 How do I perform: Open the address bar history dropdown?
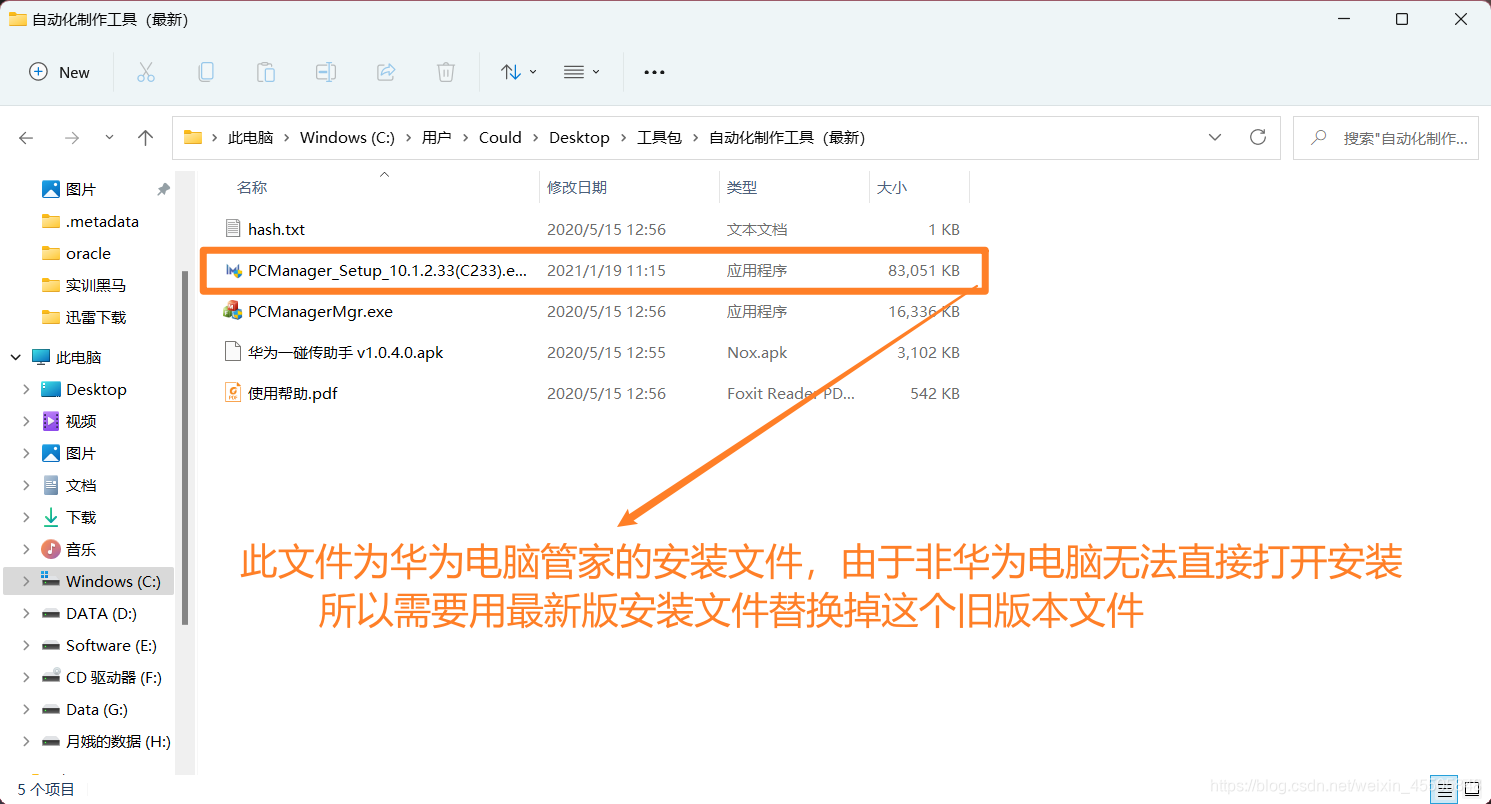pyautogui.click(x=1215, y=138)
